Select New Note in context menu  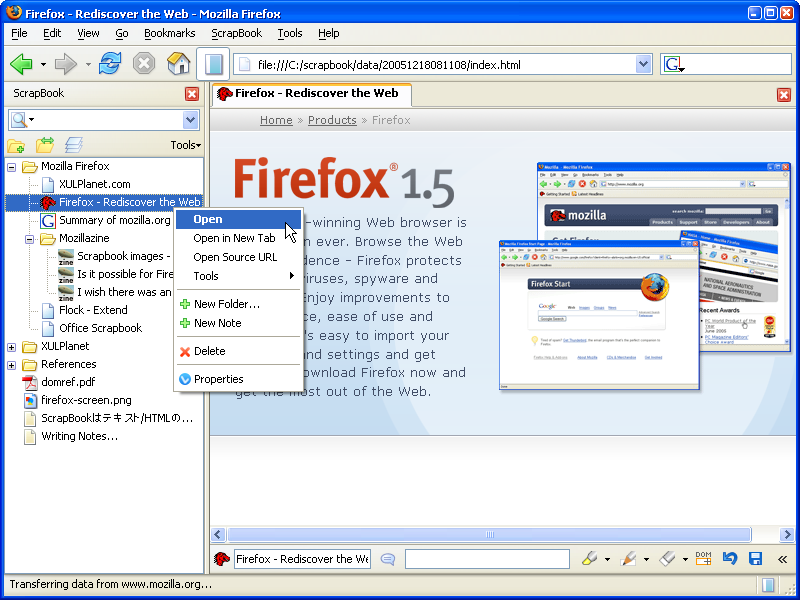pos(238,323)
